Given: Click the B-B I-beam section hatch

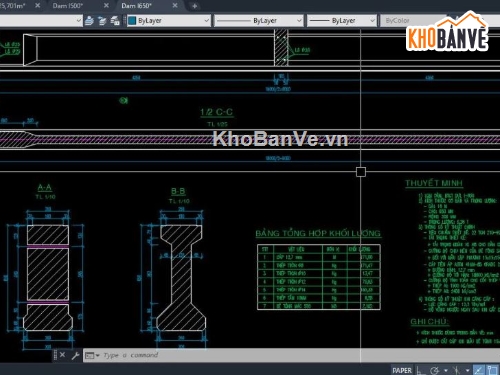Looking at the screenshot, I should point(181,277).
